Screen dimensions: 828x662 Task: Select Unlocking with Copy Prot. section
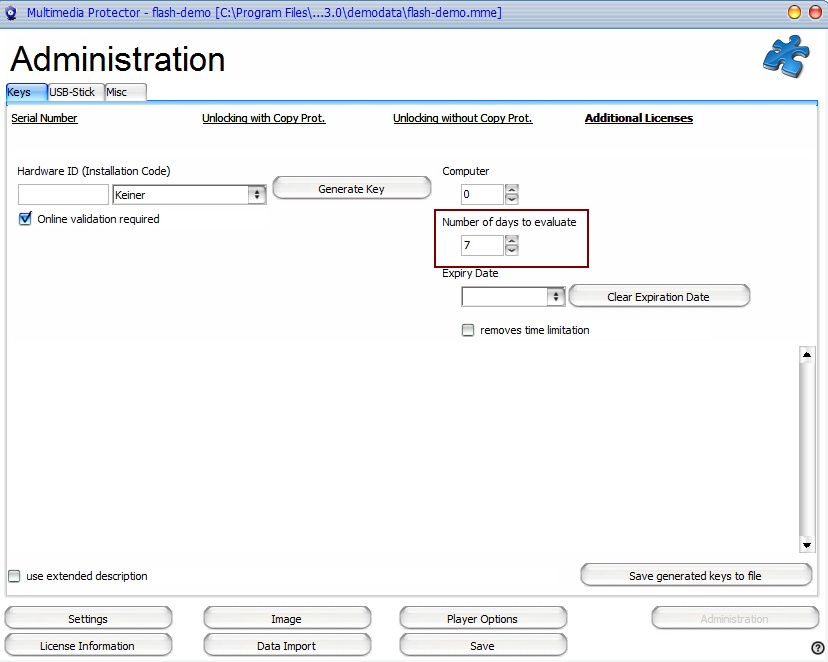click(x=263, y=118)
